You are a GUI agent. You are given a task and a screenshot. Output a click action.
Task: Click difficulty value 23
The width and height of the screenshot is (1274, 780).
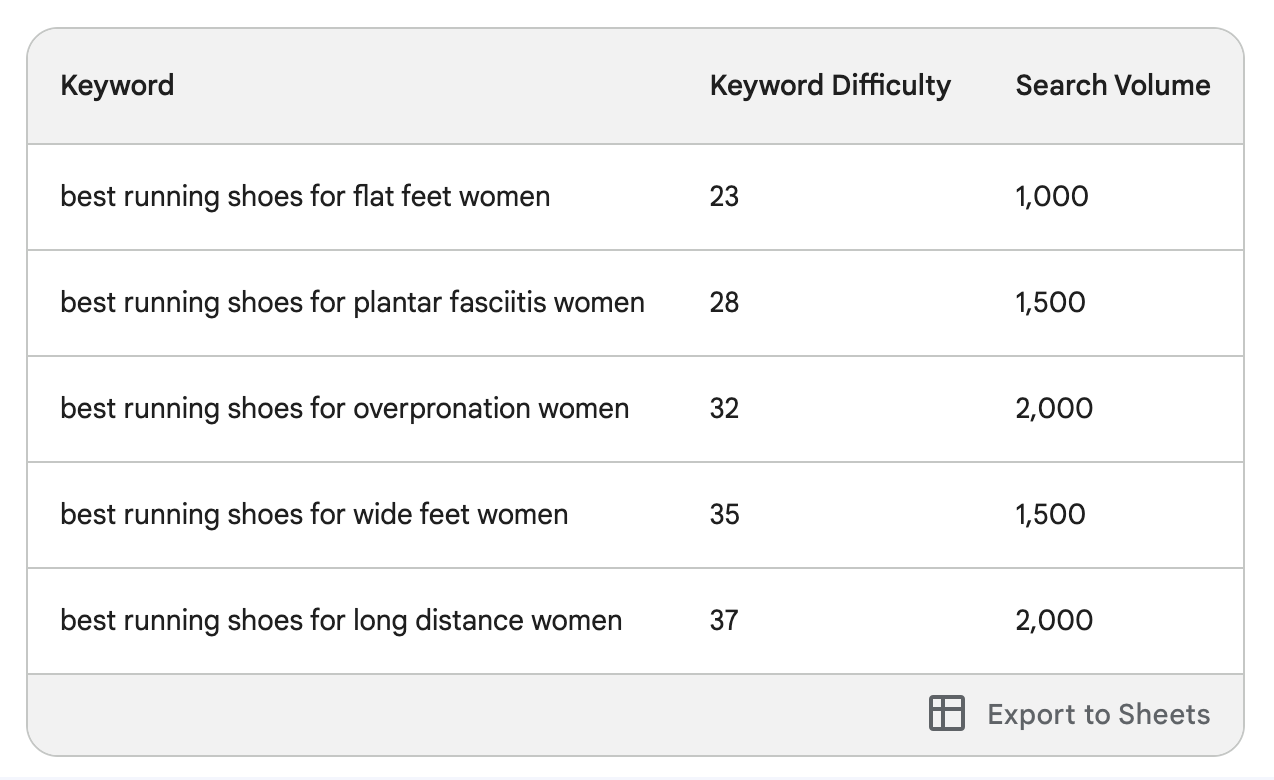pyautogui.click(x=724, y=196)
